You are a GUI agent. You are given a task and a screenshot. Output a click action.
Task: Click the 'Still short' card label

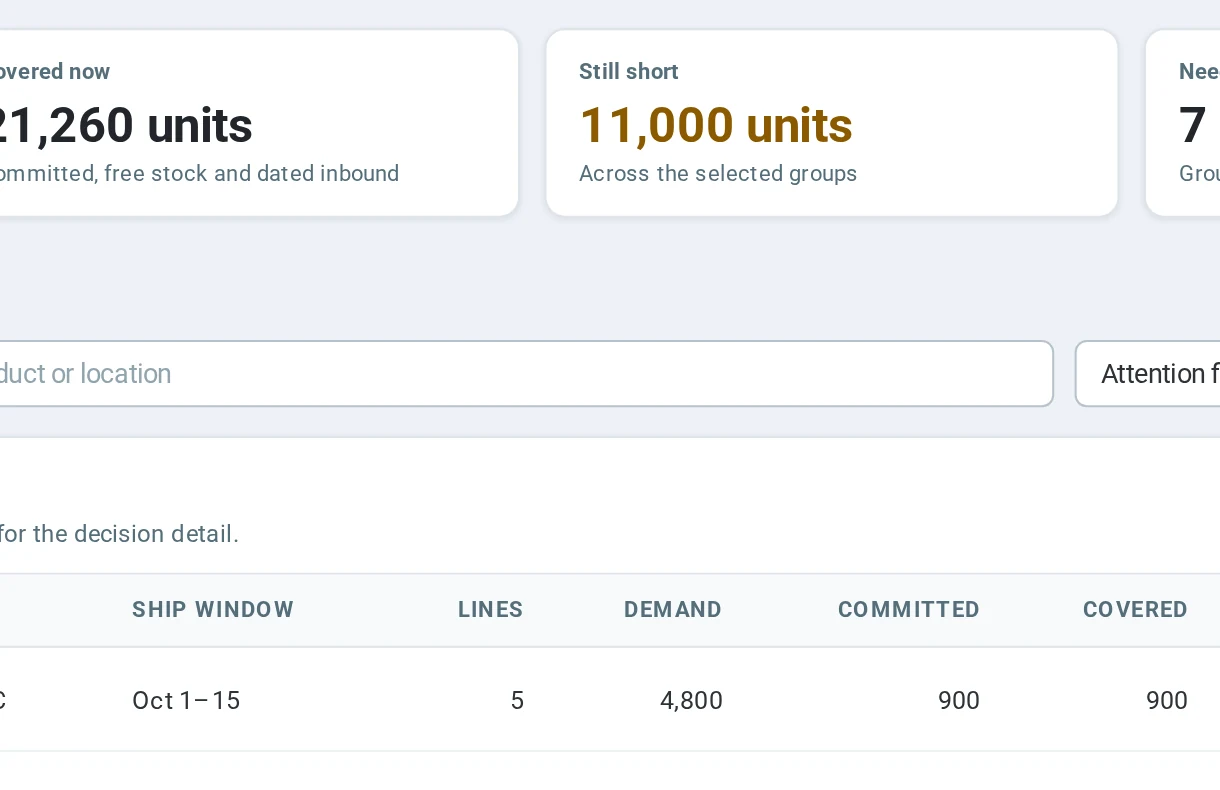tap(629, 71)
